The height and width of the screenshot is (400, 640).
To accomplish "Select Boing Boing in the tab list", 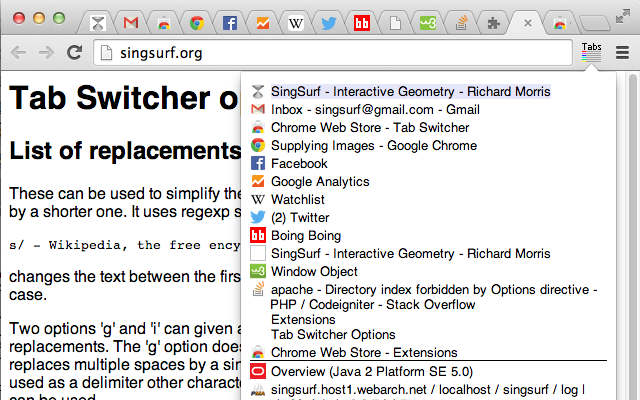I will [x=306, y=236].
